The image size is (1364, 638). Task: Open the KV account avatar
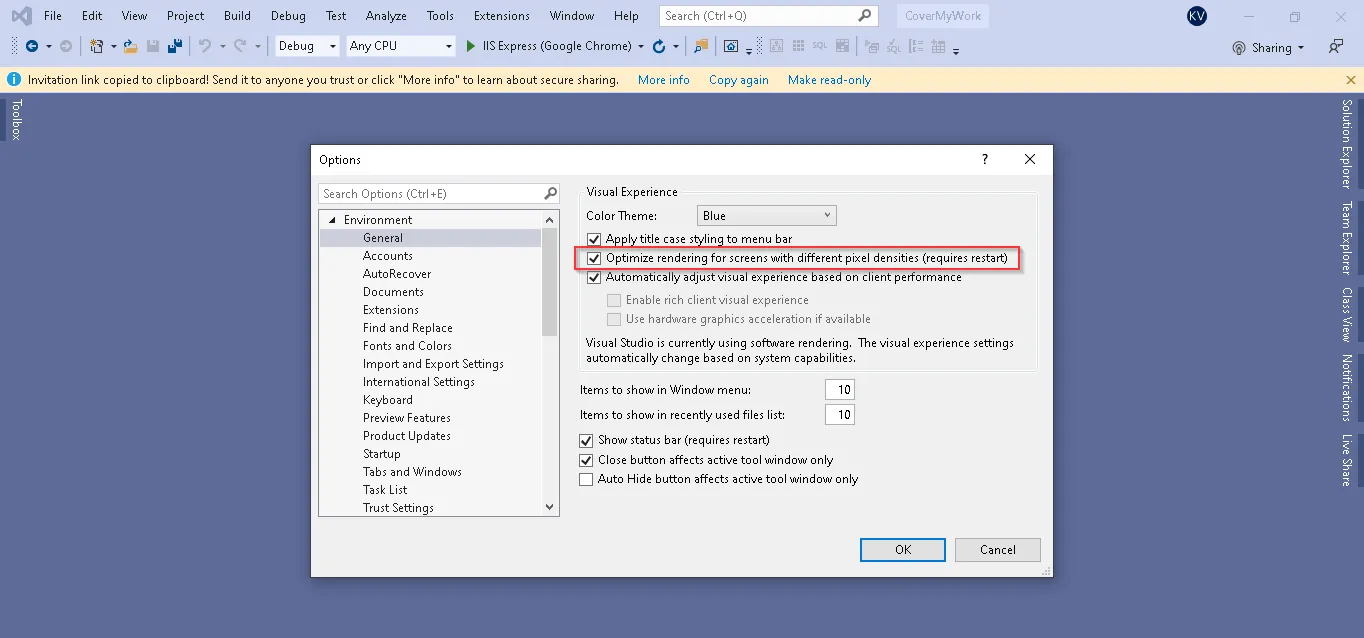coord(1197,16)
